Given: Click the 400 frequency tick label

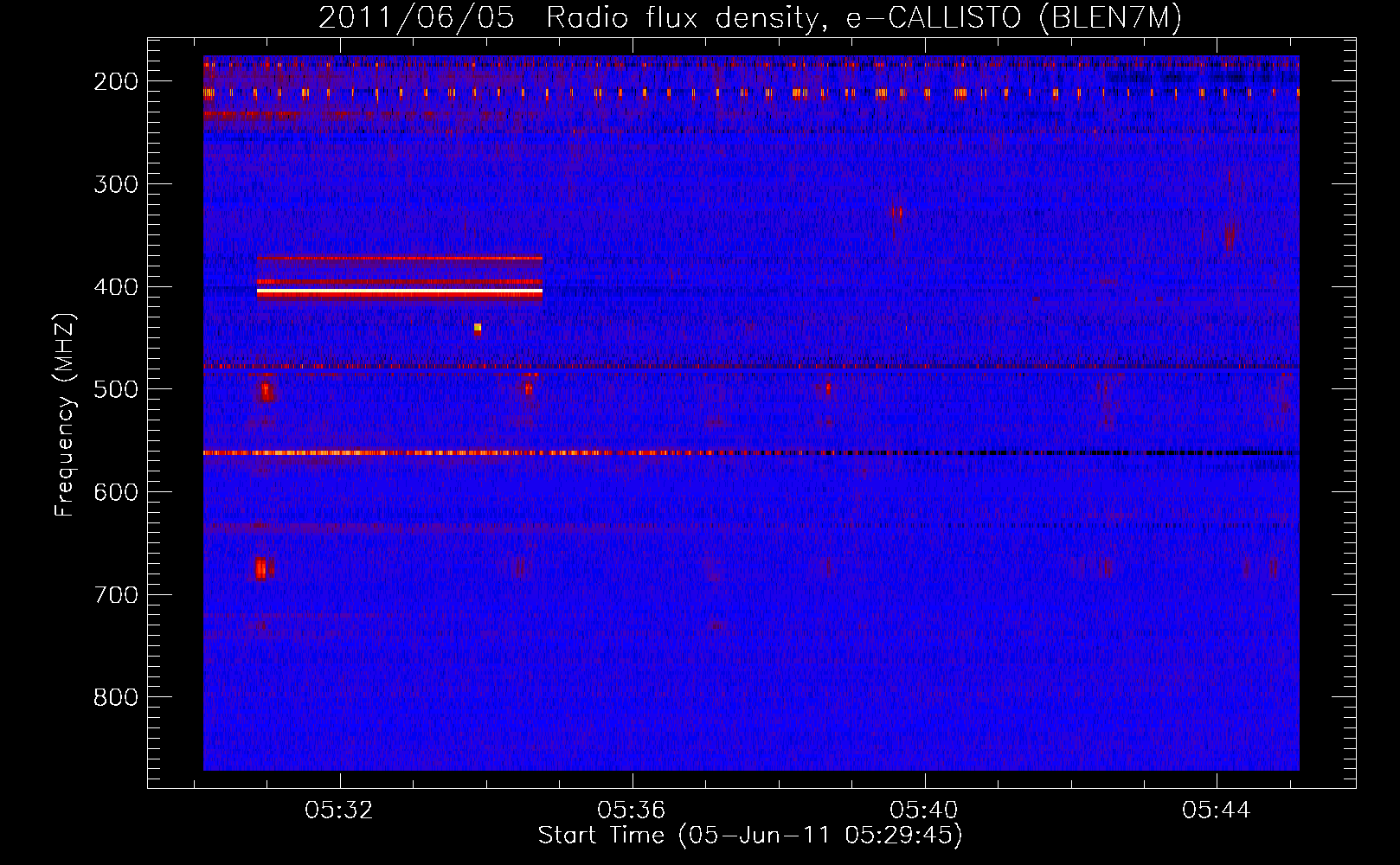Looking at the screenshot, I should pos(115,287).
